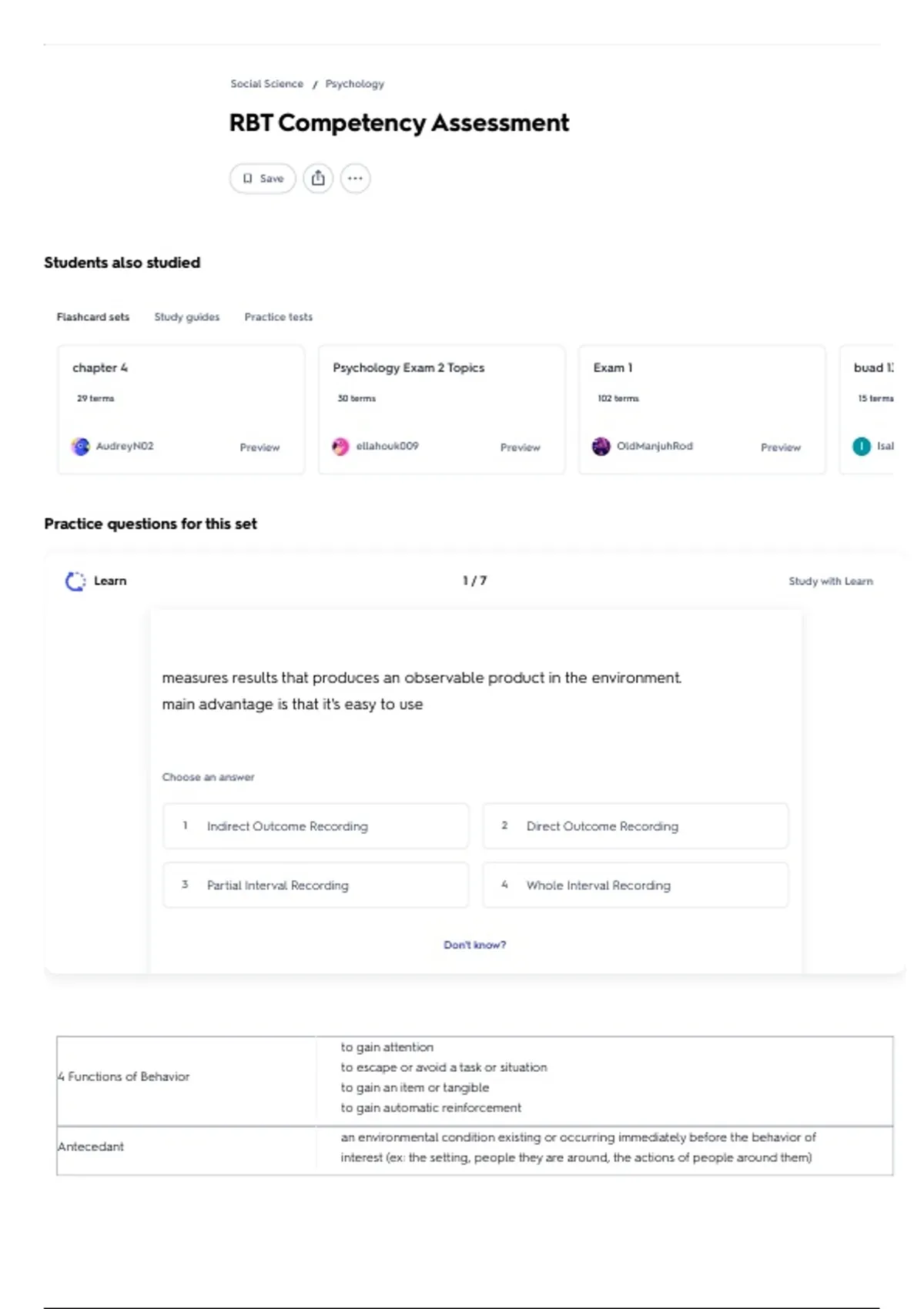The height and width of the screenshot is (1309, 924).
Task: Select the Whole Interval Recording answer
Action: point(635,885)
